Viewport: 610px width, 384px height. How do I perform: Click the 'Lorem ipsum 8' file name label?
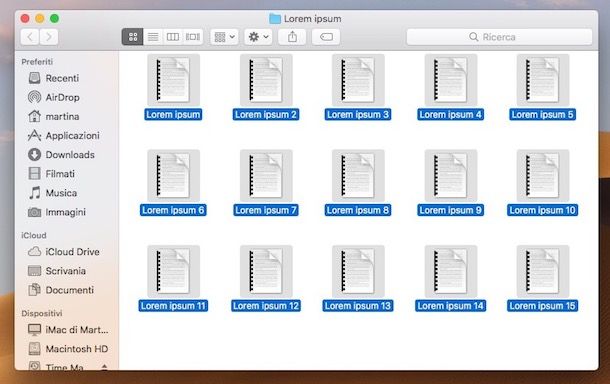(358, 210)
